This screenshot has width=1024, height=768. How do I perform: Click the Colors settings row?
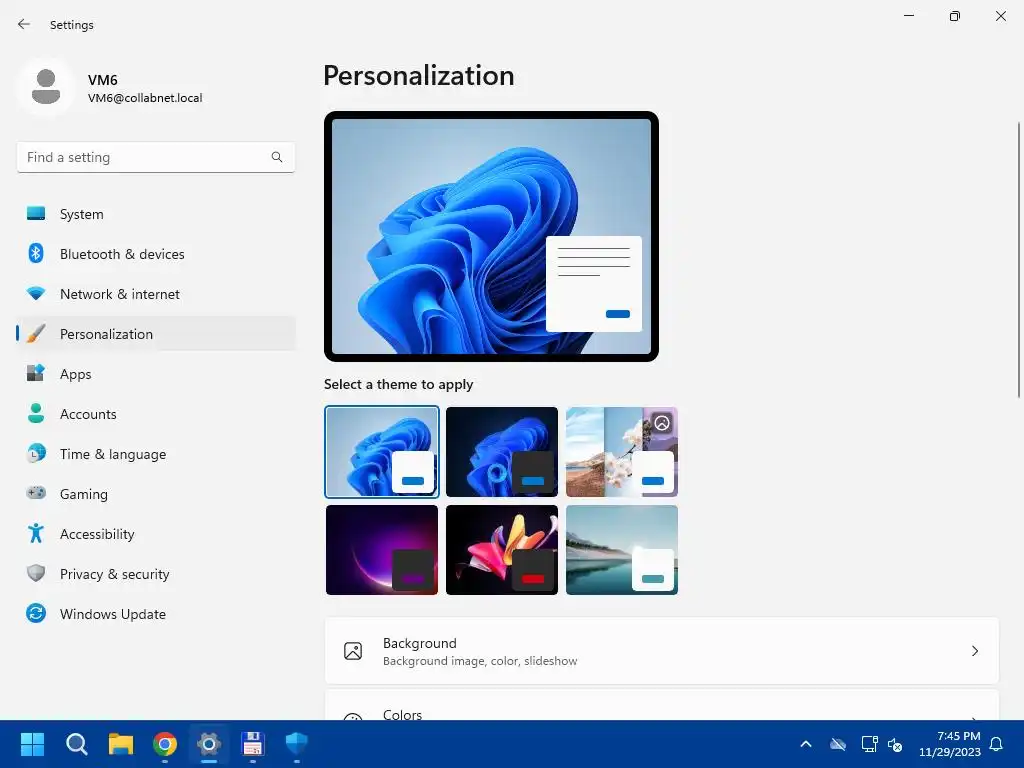662,705
